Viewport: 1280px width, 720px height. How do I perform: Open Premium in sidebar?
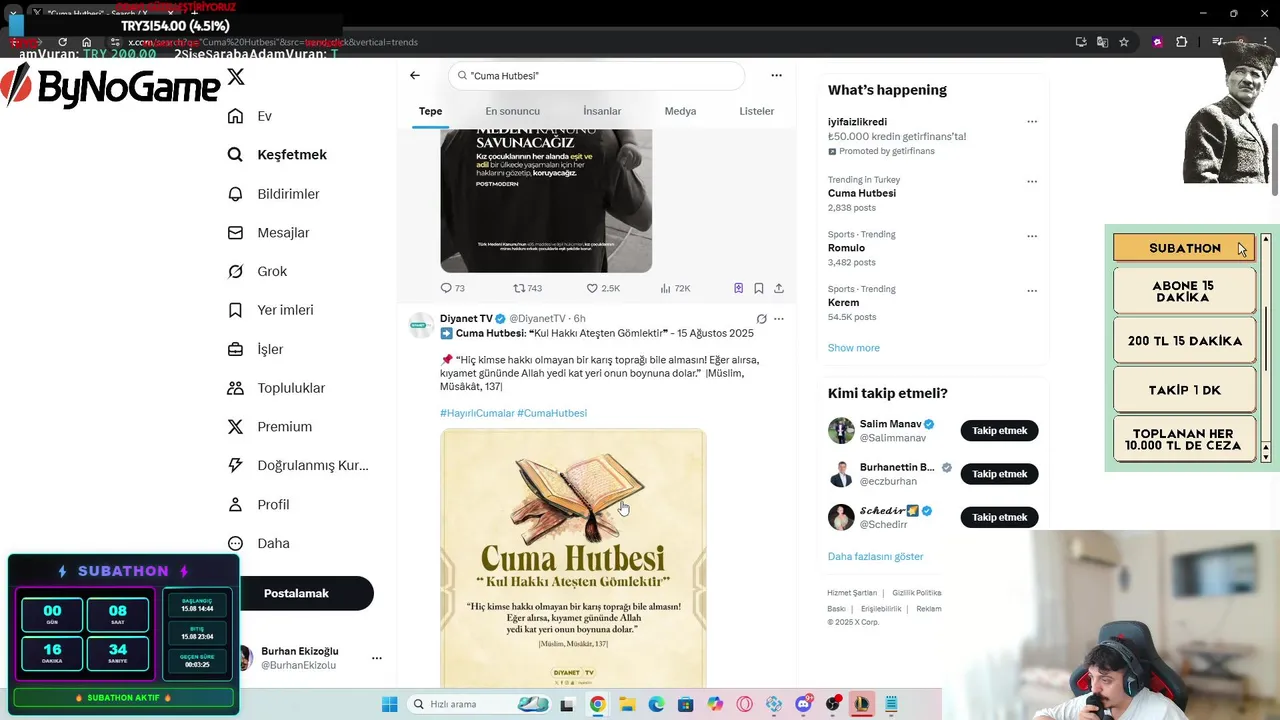point(270,427)
